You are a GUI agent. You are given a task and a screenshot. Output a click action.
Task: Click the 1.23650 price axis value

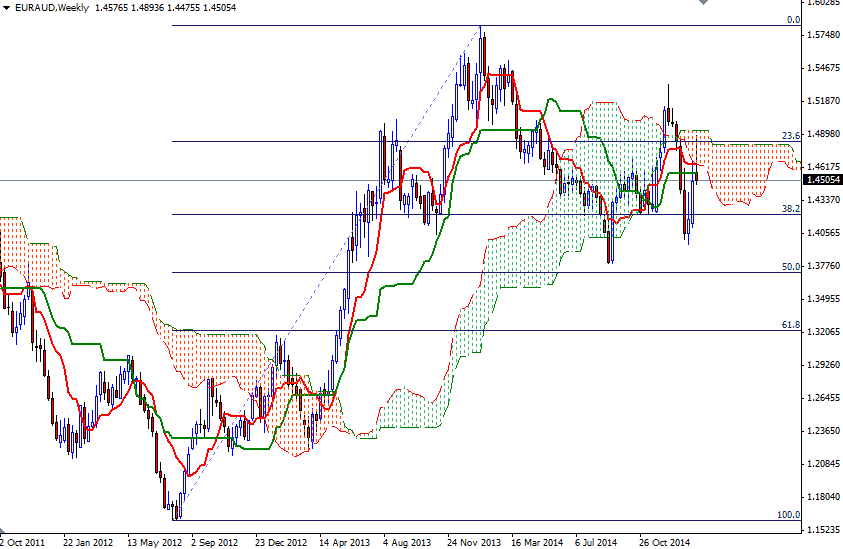[x=823, y=431]
